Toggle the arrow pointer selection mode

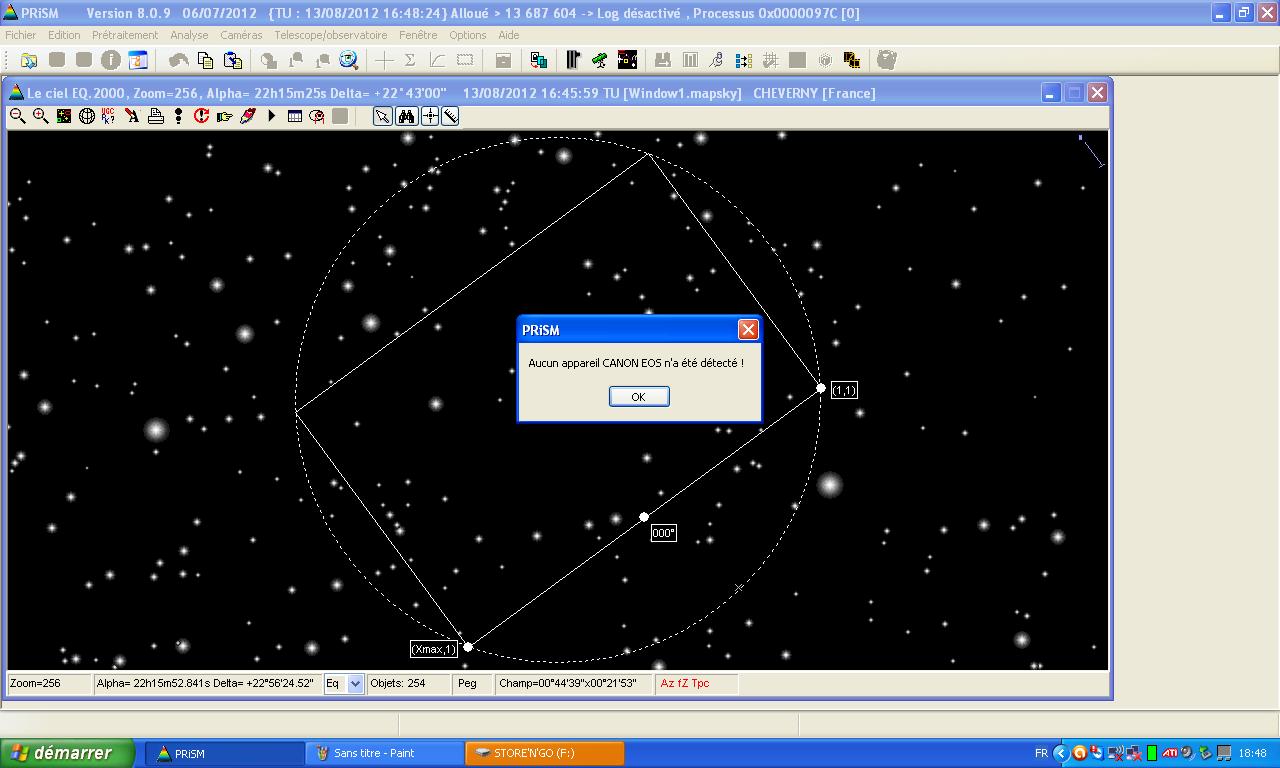point(382,116)
